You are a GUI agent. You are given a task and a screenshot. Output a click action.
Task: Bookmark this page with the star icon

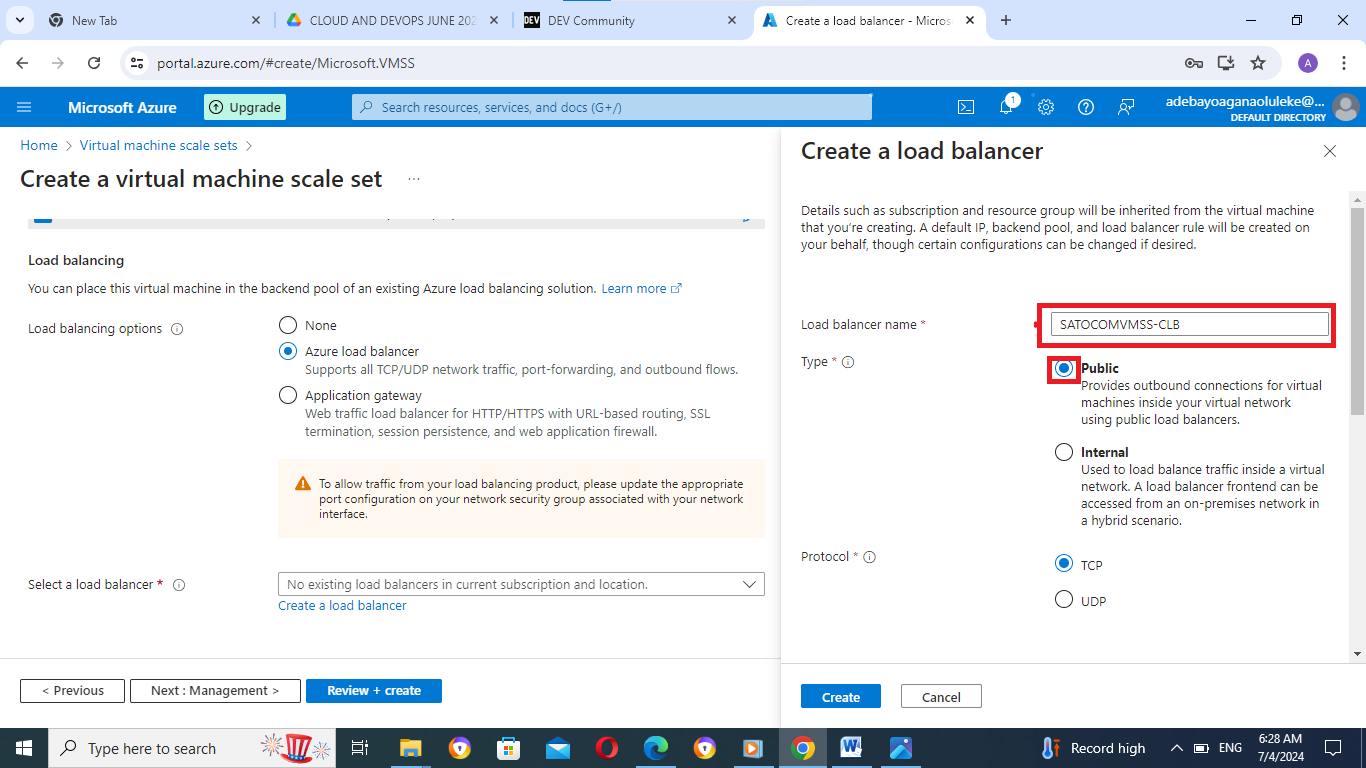click(x=1258, y=63)
